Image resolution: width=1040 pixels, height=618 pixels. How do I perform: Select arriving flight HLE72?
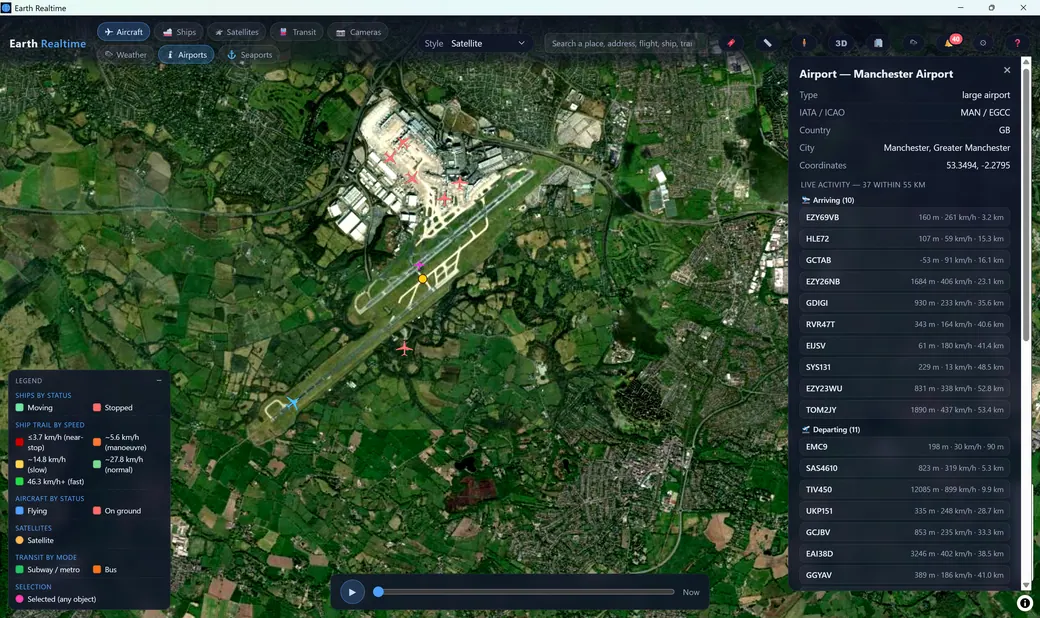[x=905, y=239]
